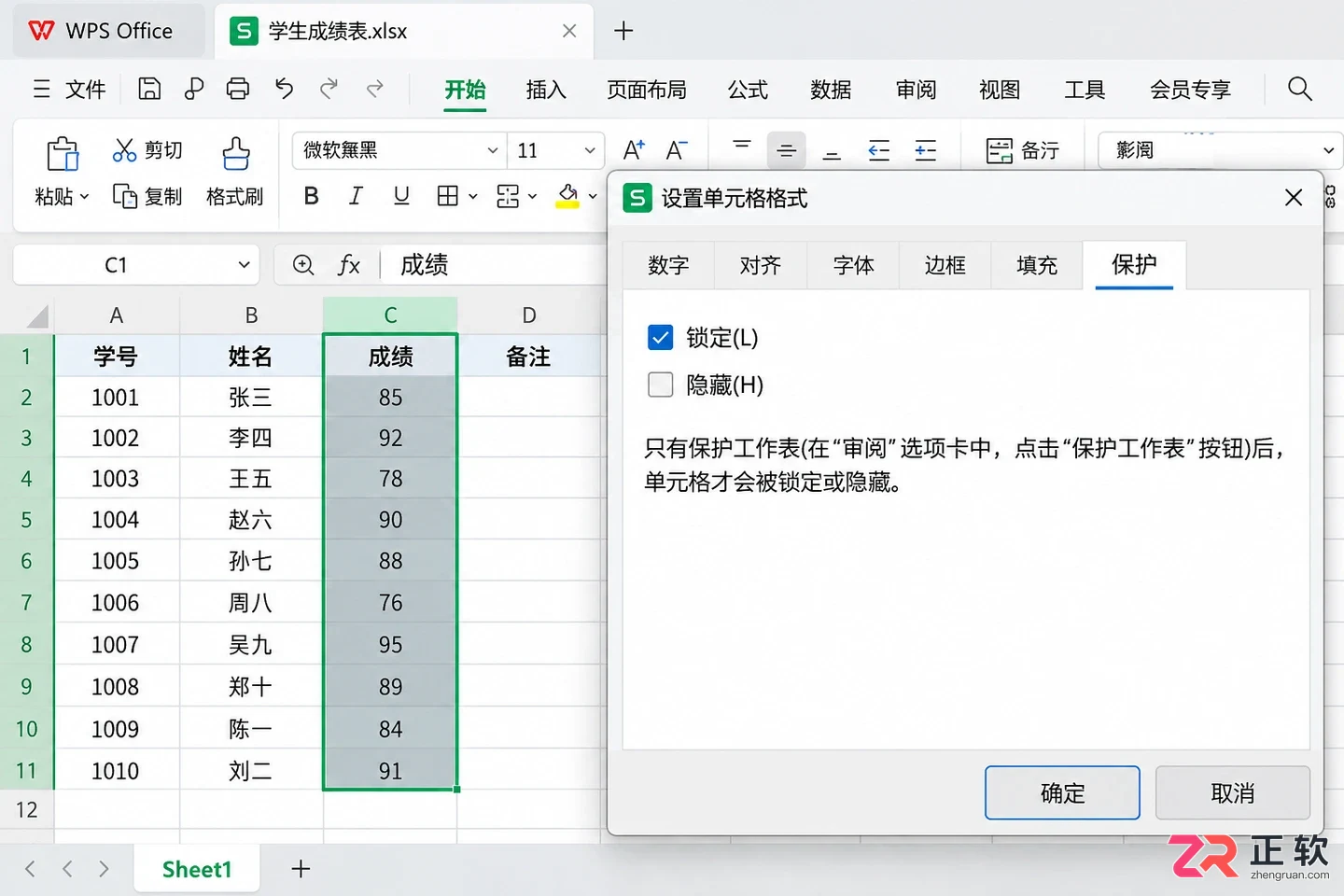Select the Sheet1 sheet tab
This screenshot has width=1344, height=896.
[197, 869]
